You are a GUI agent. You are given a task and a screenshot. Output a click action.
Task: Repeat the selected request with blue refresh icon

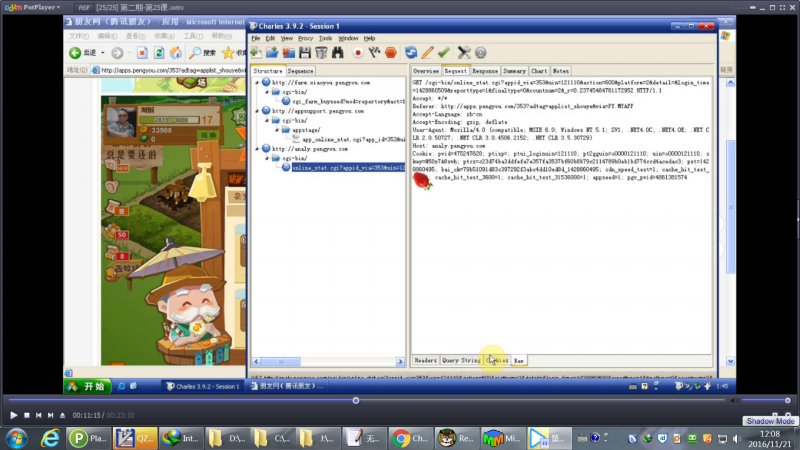(411, 53)
